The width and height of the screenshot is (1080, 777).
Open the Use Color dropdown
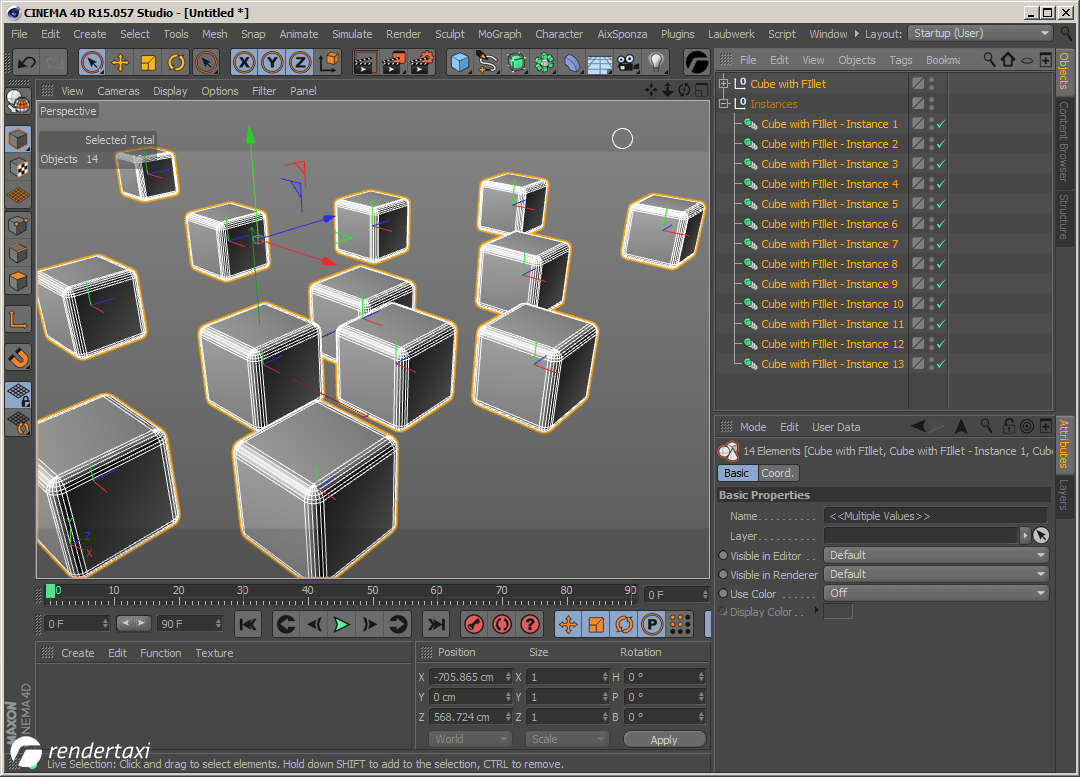coord(936,593)
